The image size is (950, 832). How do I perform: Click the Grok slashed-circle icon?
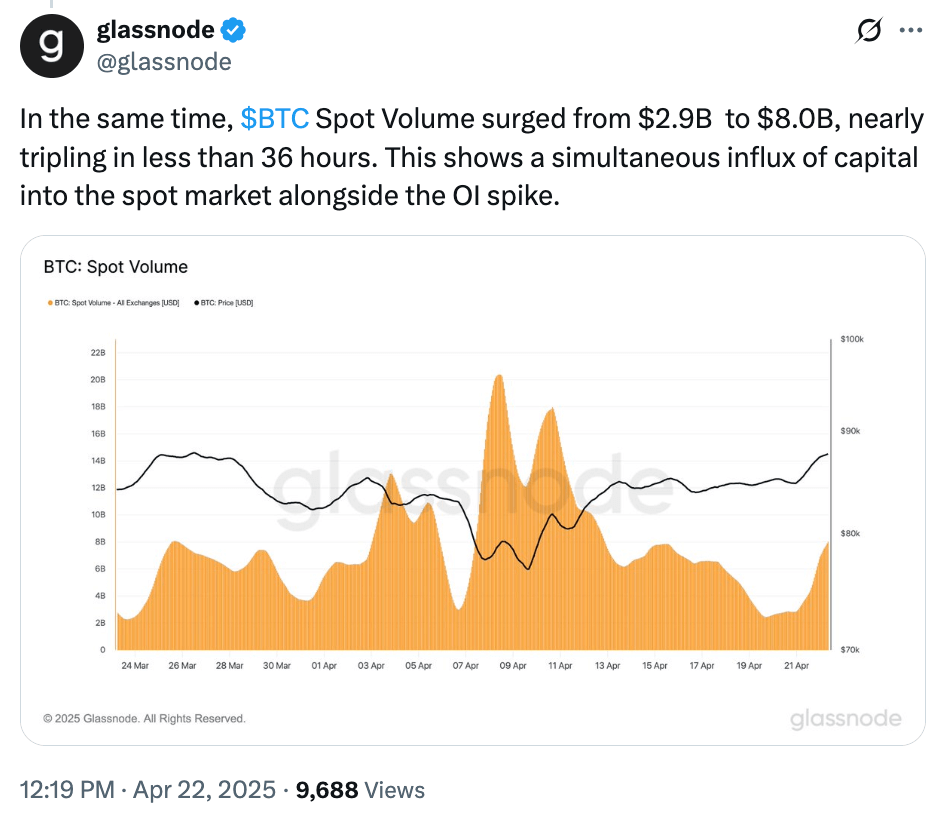[868, 32]
